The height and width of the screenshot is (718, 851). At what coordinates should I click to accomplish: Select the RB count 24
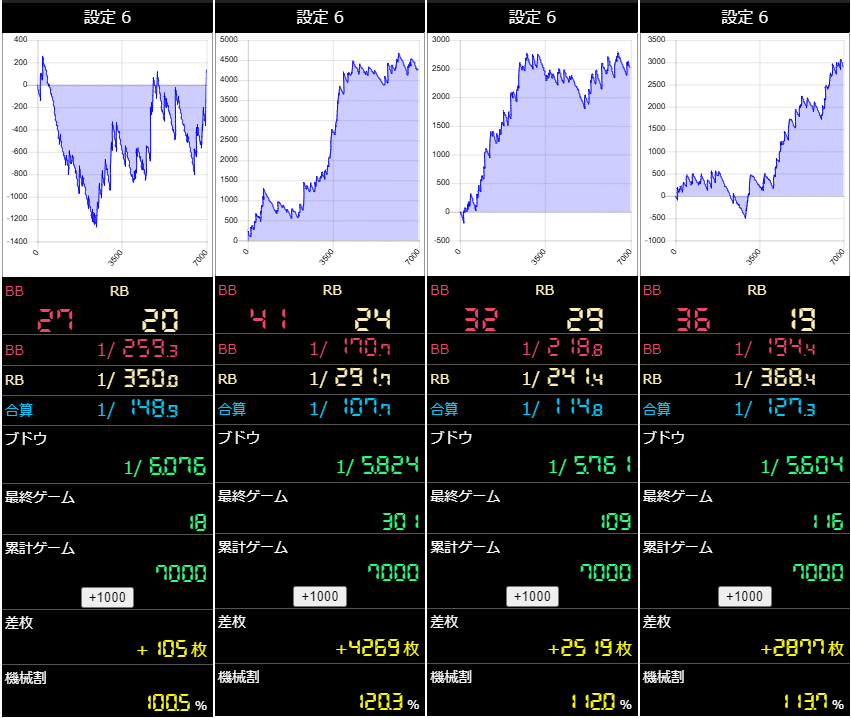point(373,319)
